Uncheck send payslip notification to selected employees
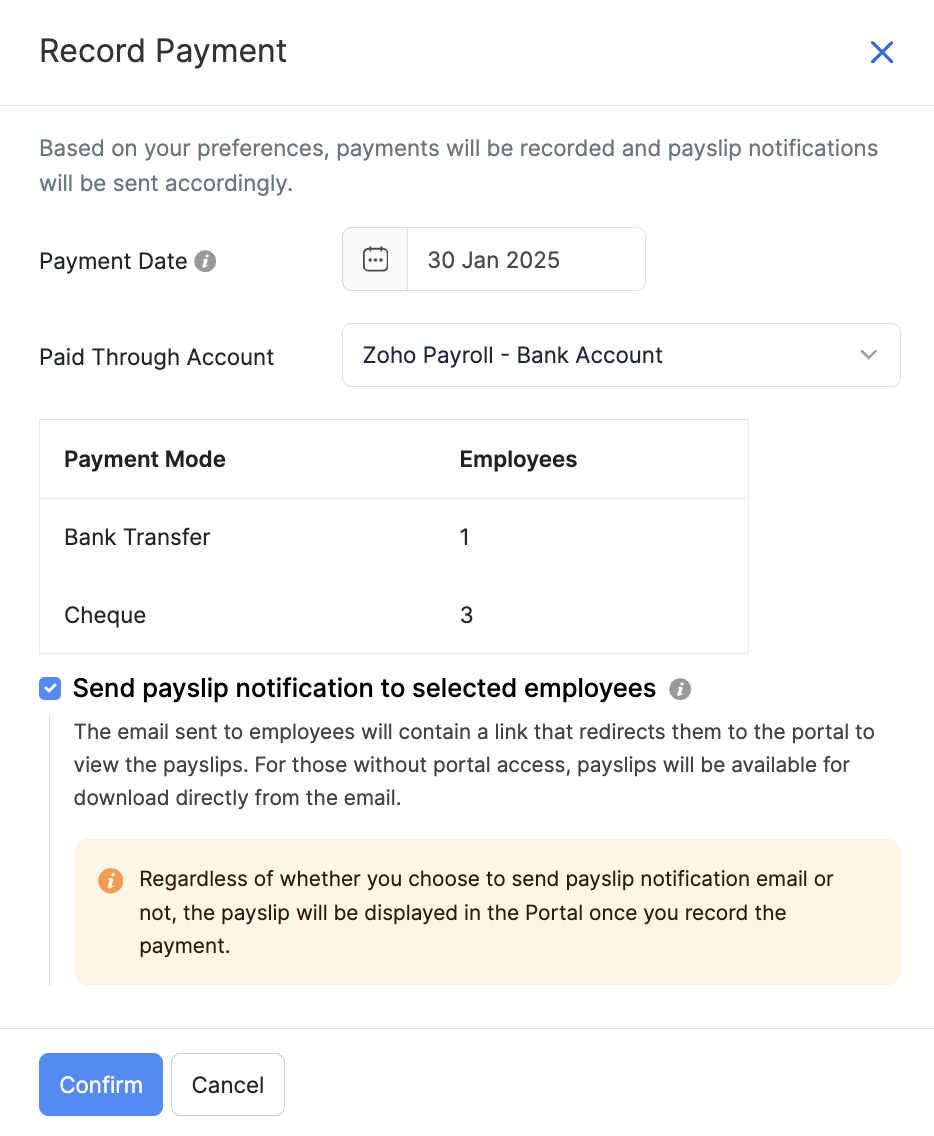934x1136 pixels. click(x=49, y=688)
